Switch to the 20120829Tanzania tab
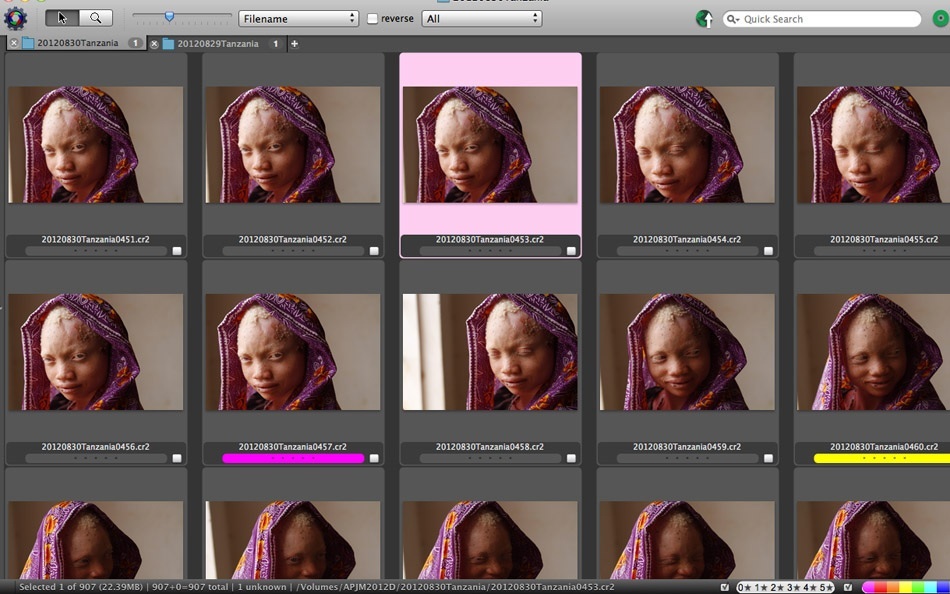The width and height of the screenshot is (950, 594). tap(218, 44)
